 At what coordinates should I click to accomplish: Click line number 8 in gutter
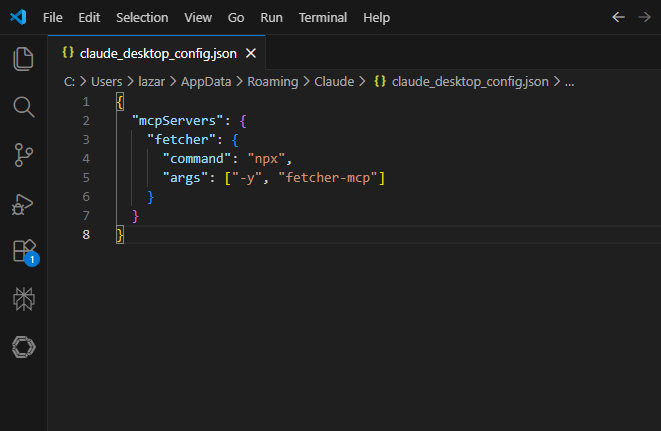pos(86,234)
